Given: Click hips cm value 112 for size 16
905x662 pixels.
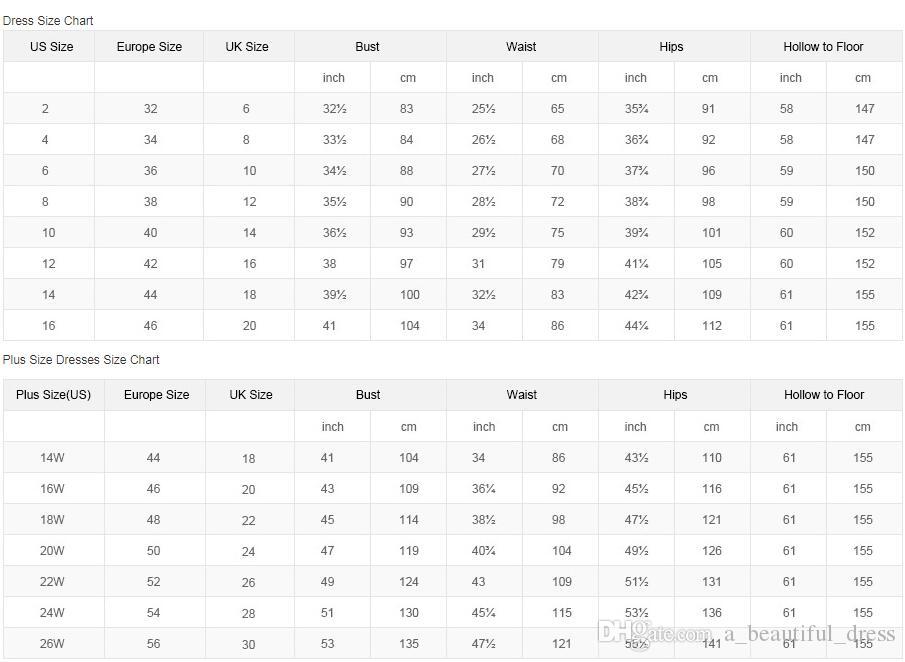Looking at the screenshot, I should (x=712, y=326).
